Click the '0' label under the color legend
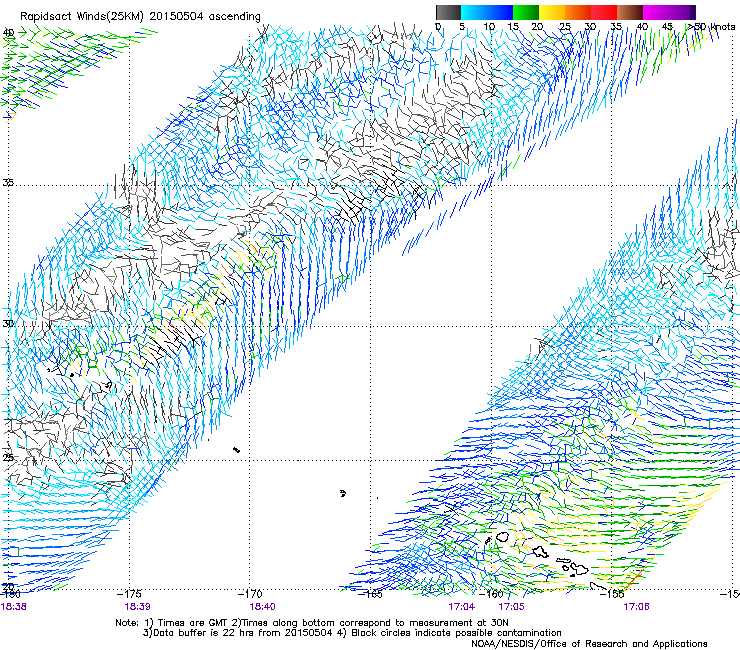Screen dimensions: 740x650 pos(438,27)
